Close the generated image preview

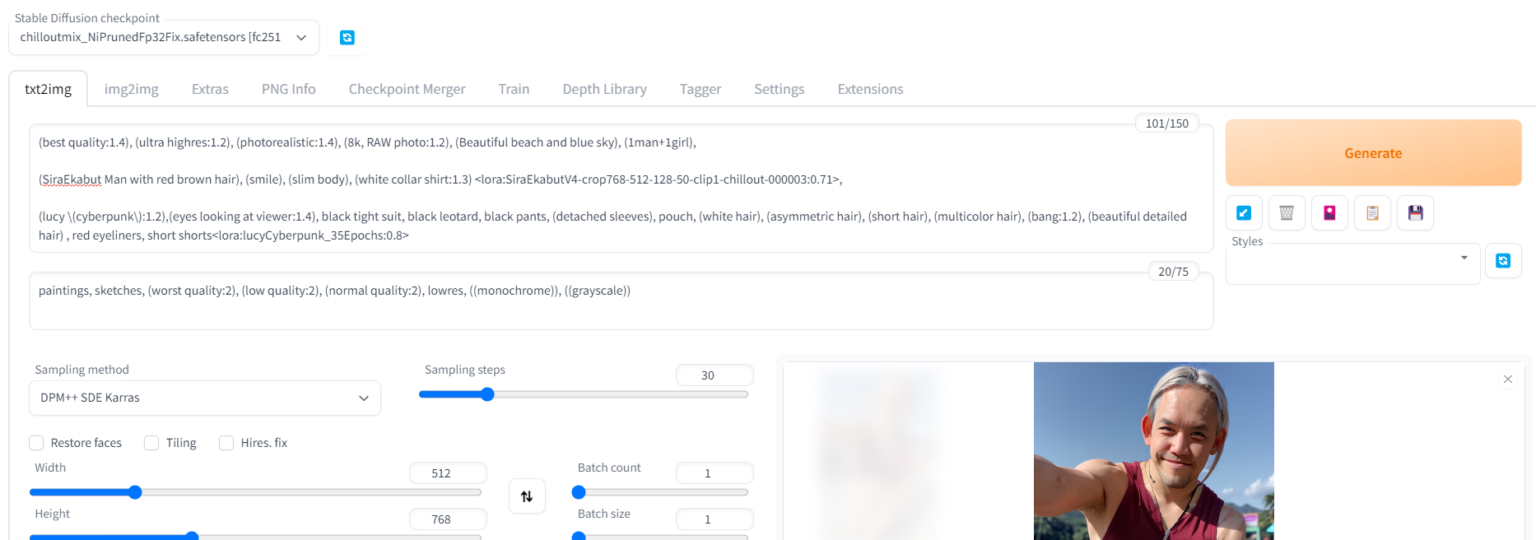click(1508, 379)
